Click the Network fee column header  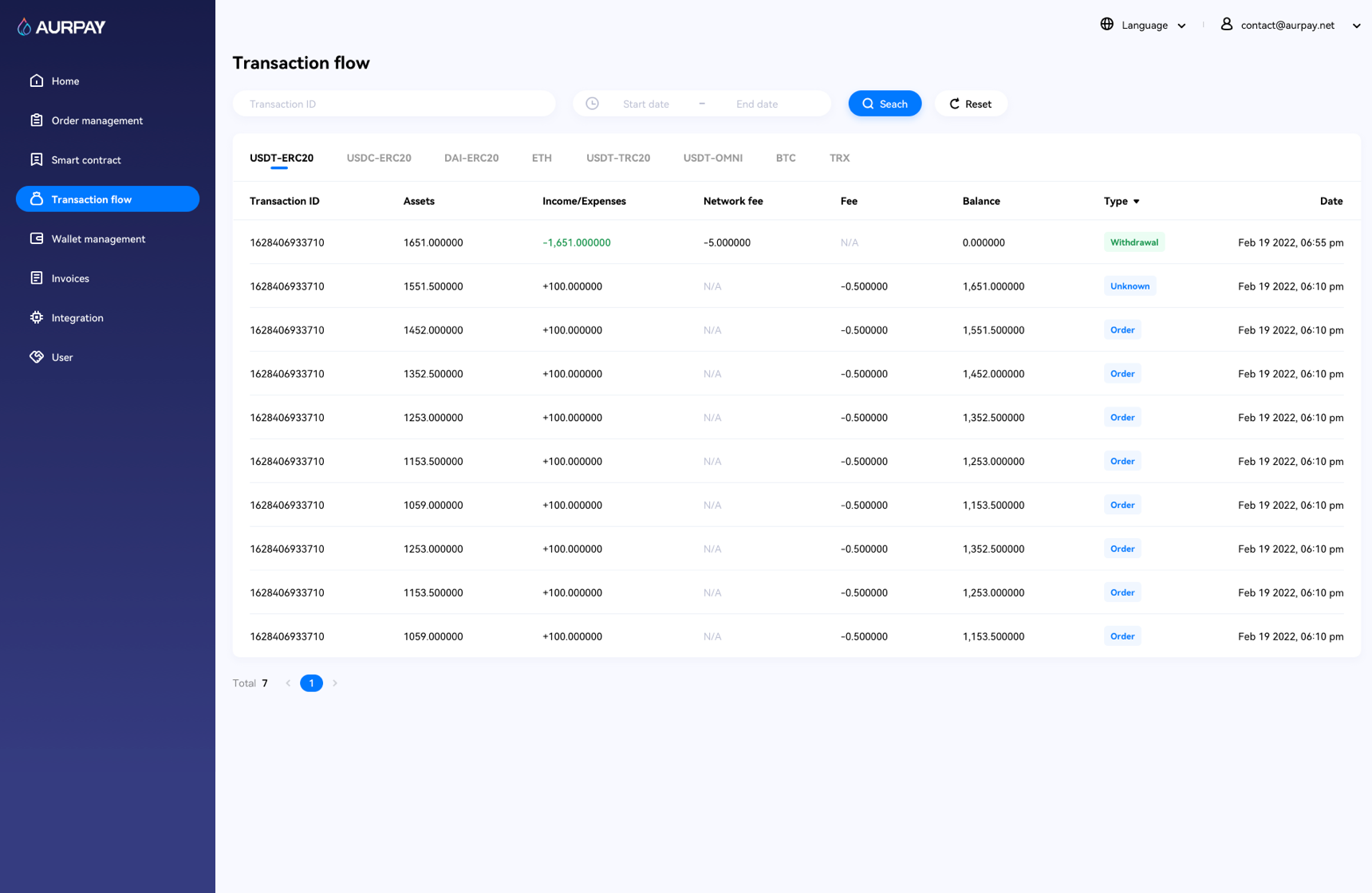733,201
